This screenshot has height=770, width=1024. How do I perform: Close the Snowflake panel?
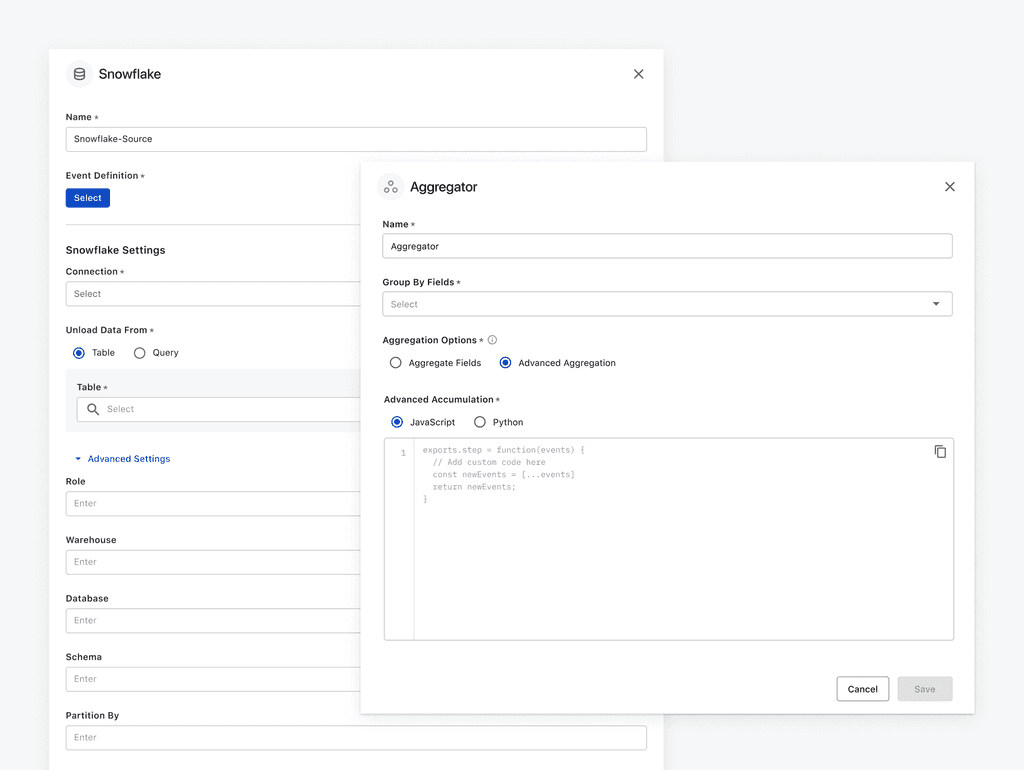[x=639, y=74]
